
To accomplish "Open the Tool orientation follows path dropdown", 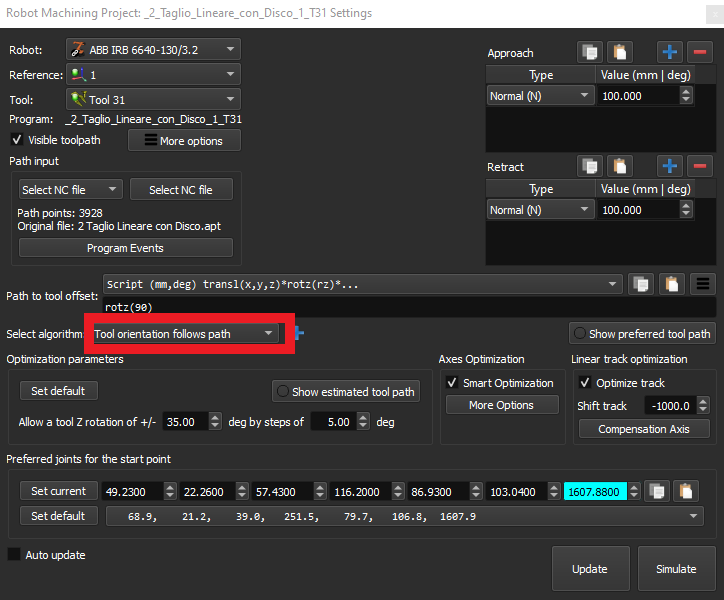I will [185, 334].
